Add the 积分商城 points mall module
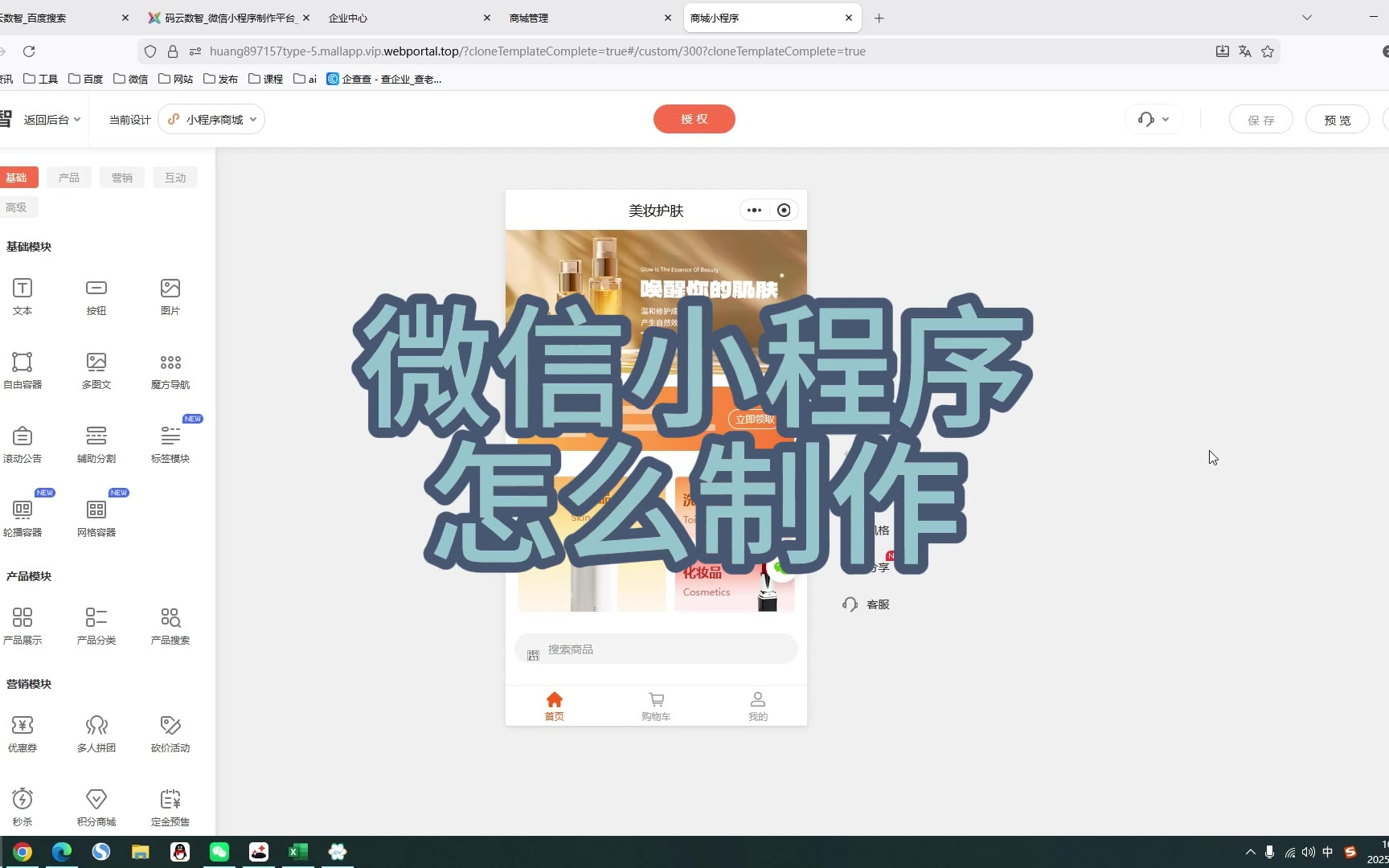The width and height of the screenshot is (1389, 868). coord(96,808)
